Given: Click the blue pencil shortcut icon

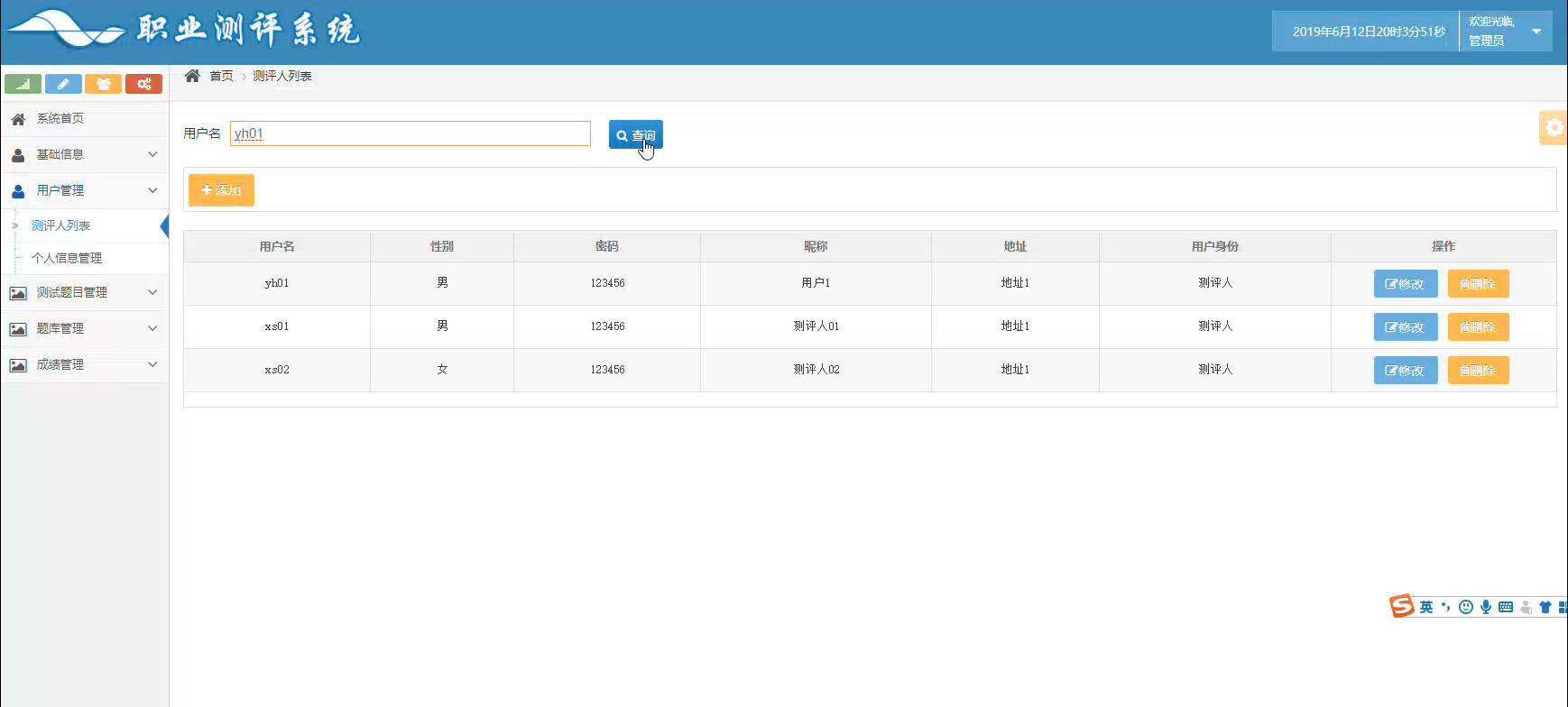Looking at the screenshot, I should tap(63, 84).
